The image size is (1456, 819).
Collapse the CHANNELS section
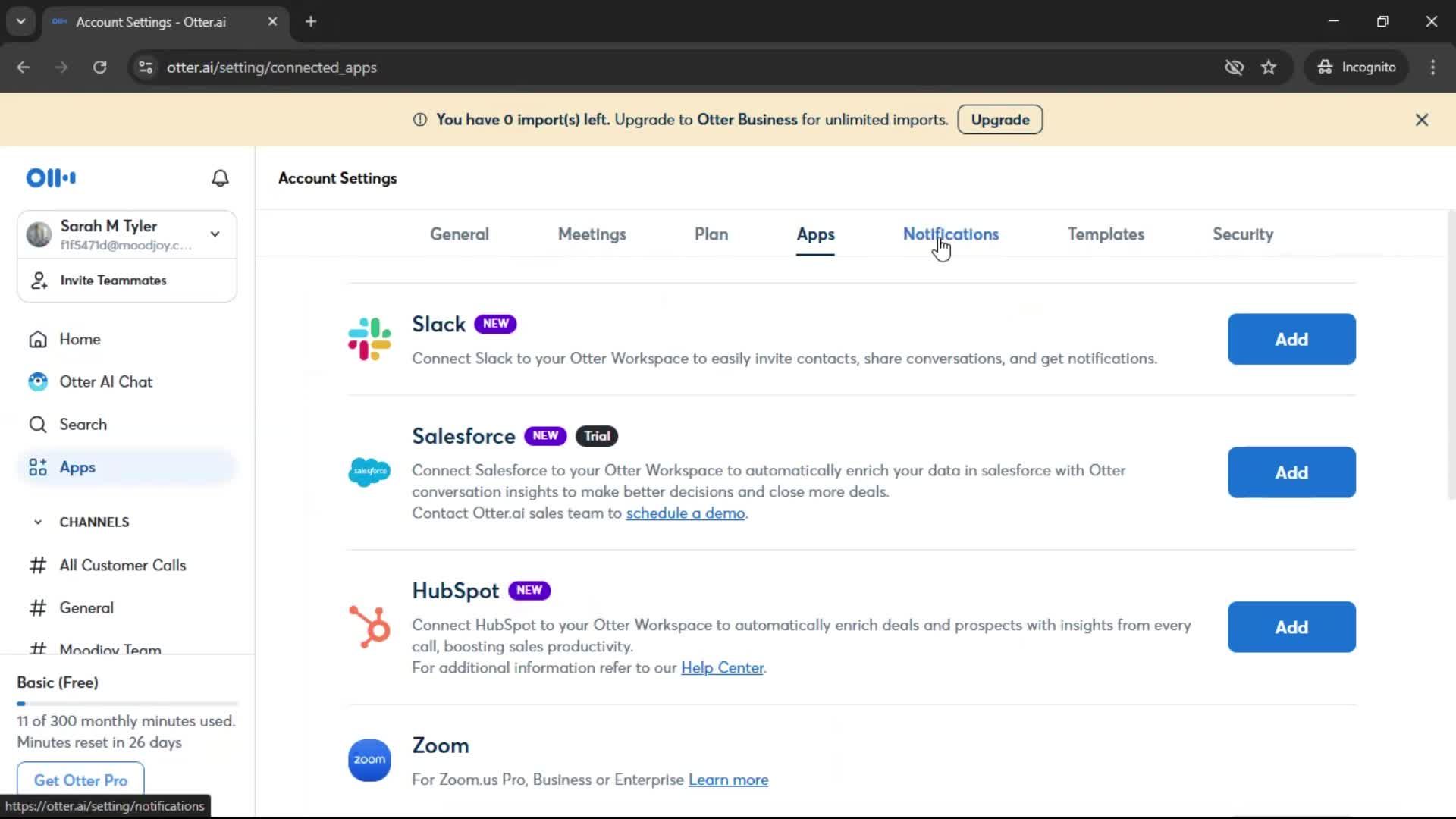tap(38, 522)
